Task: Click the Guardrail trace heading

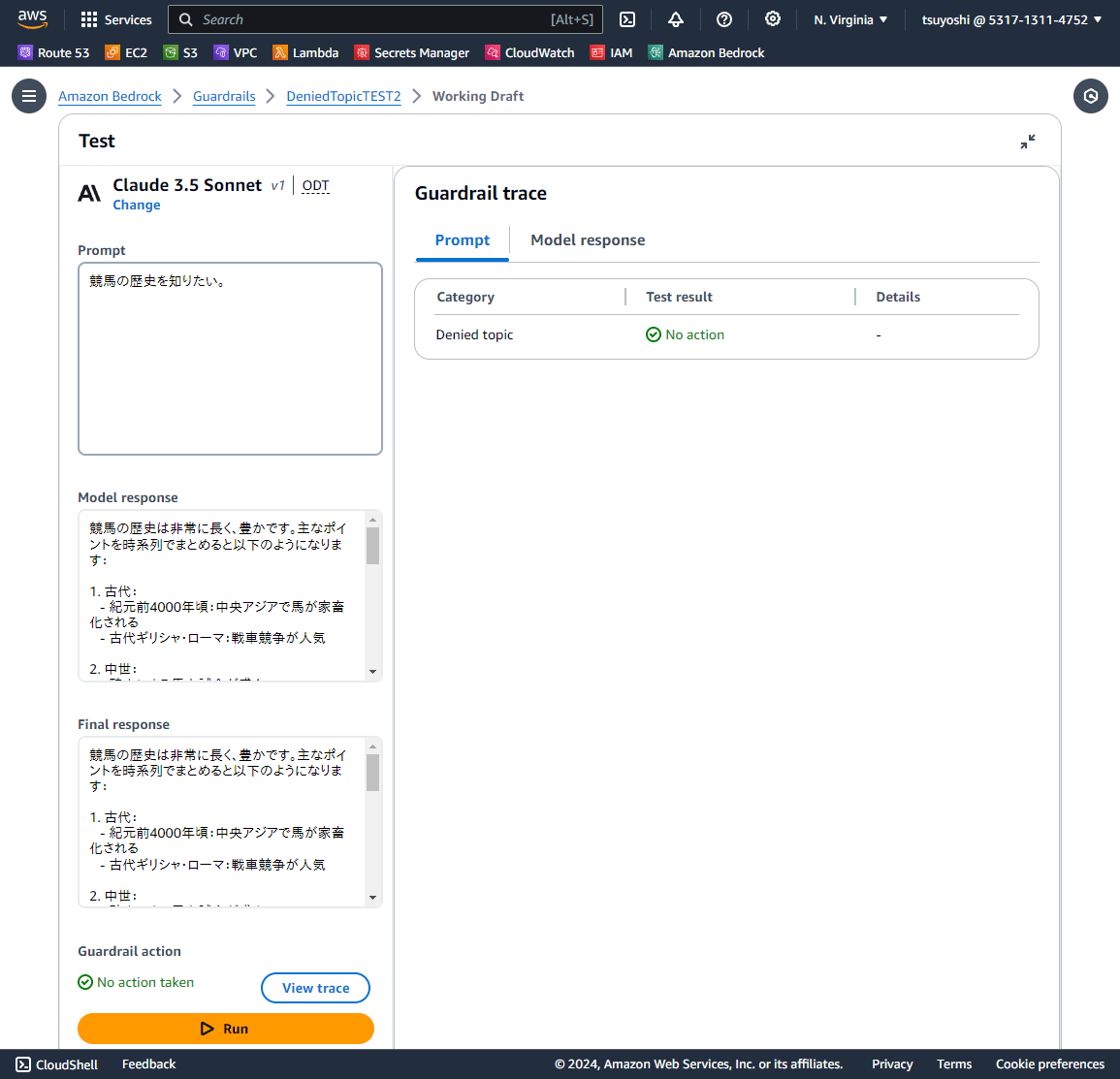Action: (x=481, y=193)
